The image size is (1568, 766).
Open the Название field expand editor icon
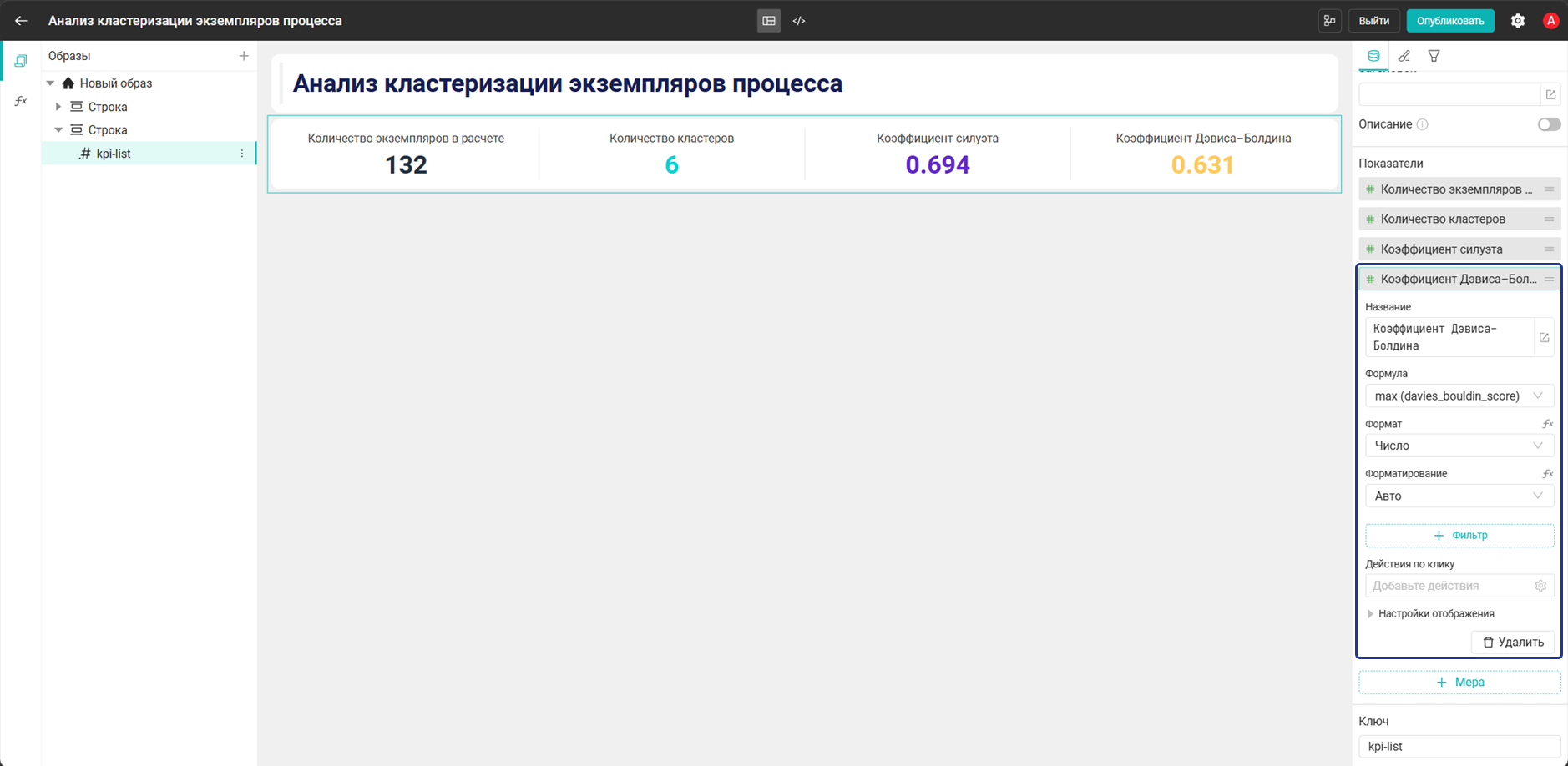tap(1544, 337)
